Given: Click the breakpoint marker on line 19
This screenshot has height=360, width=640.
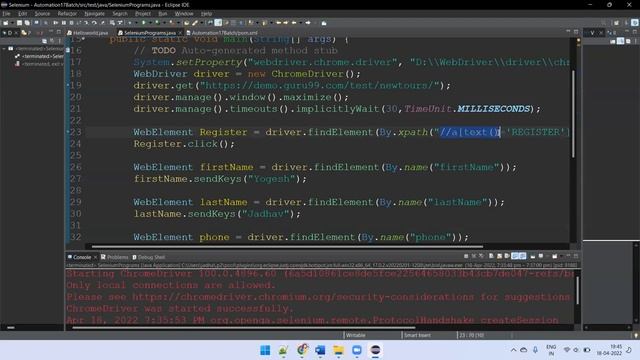Looking at the screenshot, I should pos(68,85).
